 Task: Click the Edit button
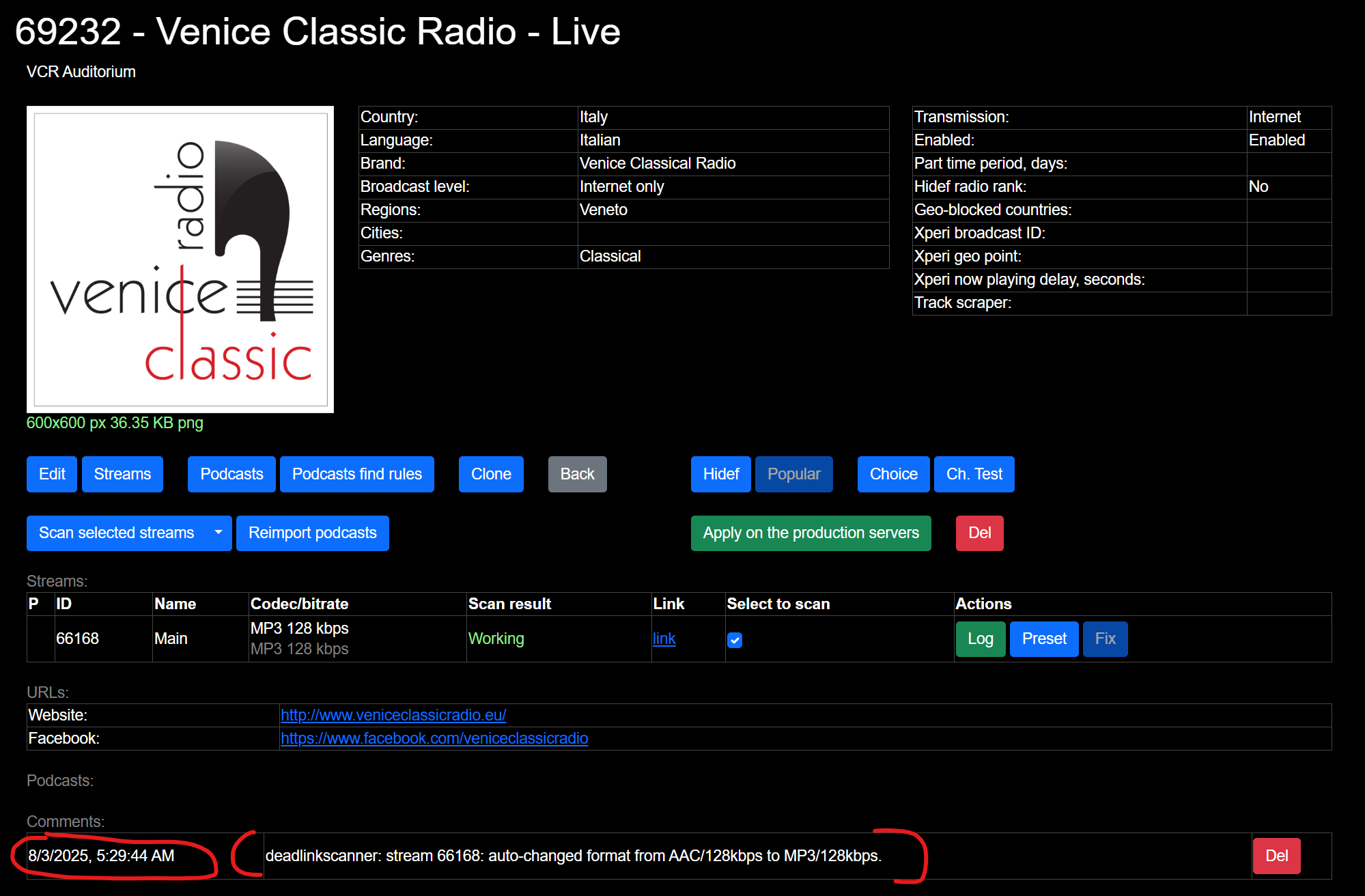click(52, 474)
